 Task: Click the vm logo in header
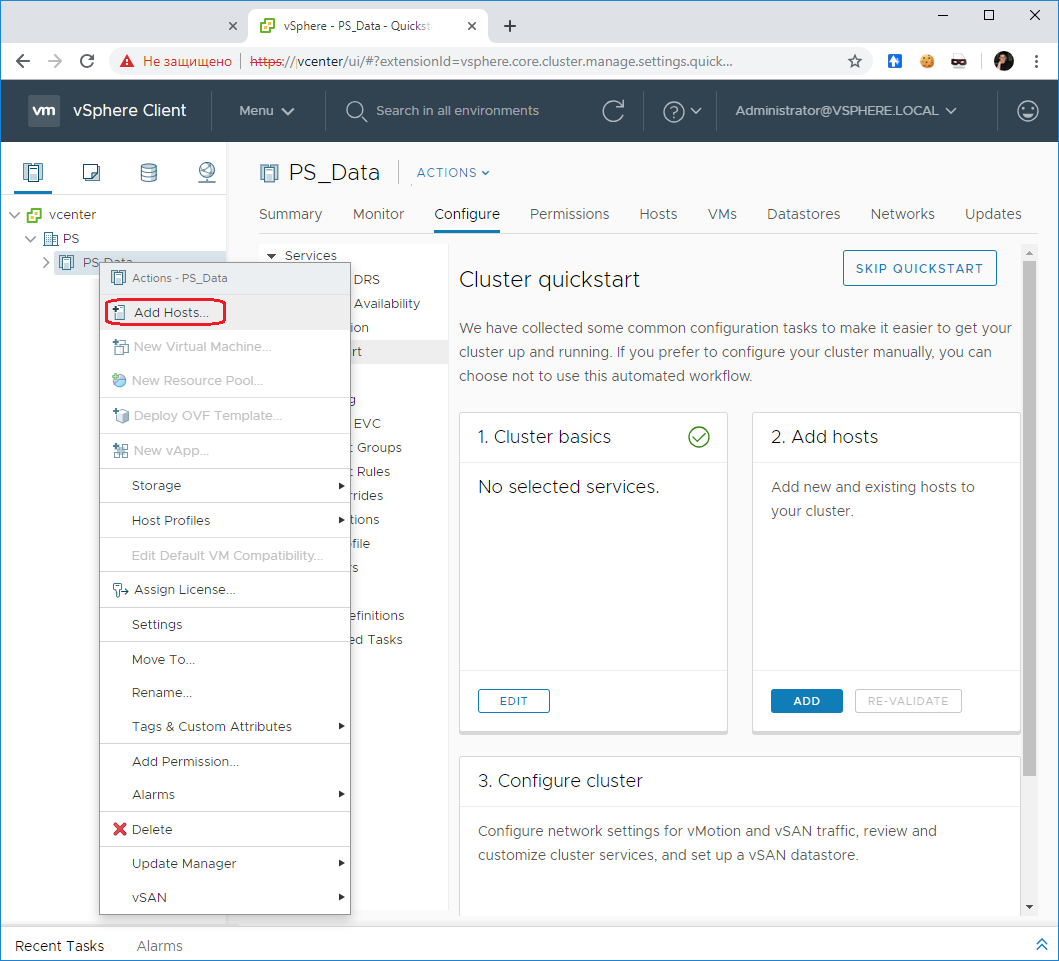click(x=44, y=110)
